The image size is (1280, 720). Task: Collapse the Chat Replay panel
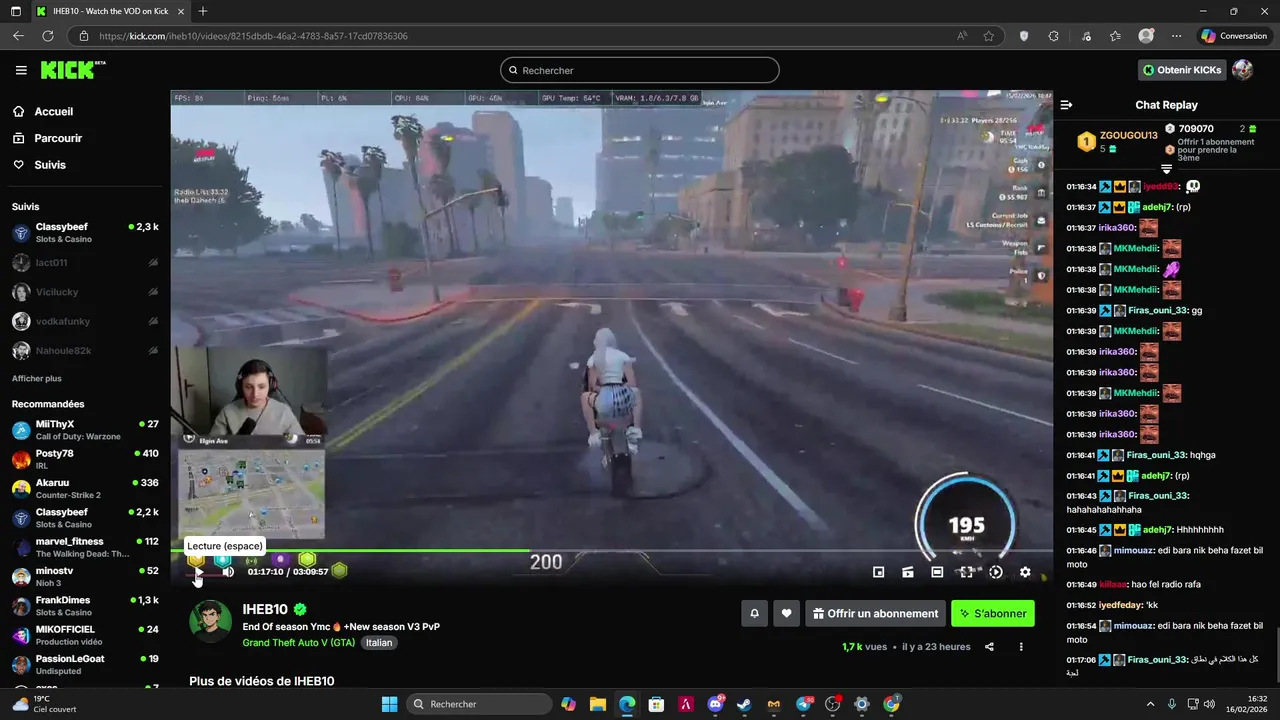tap(1066, 105)
